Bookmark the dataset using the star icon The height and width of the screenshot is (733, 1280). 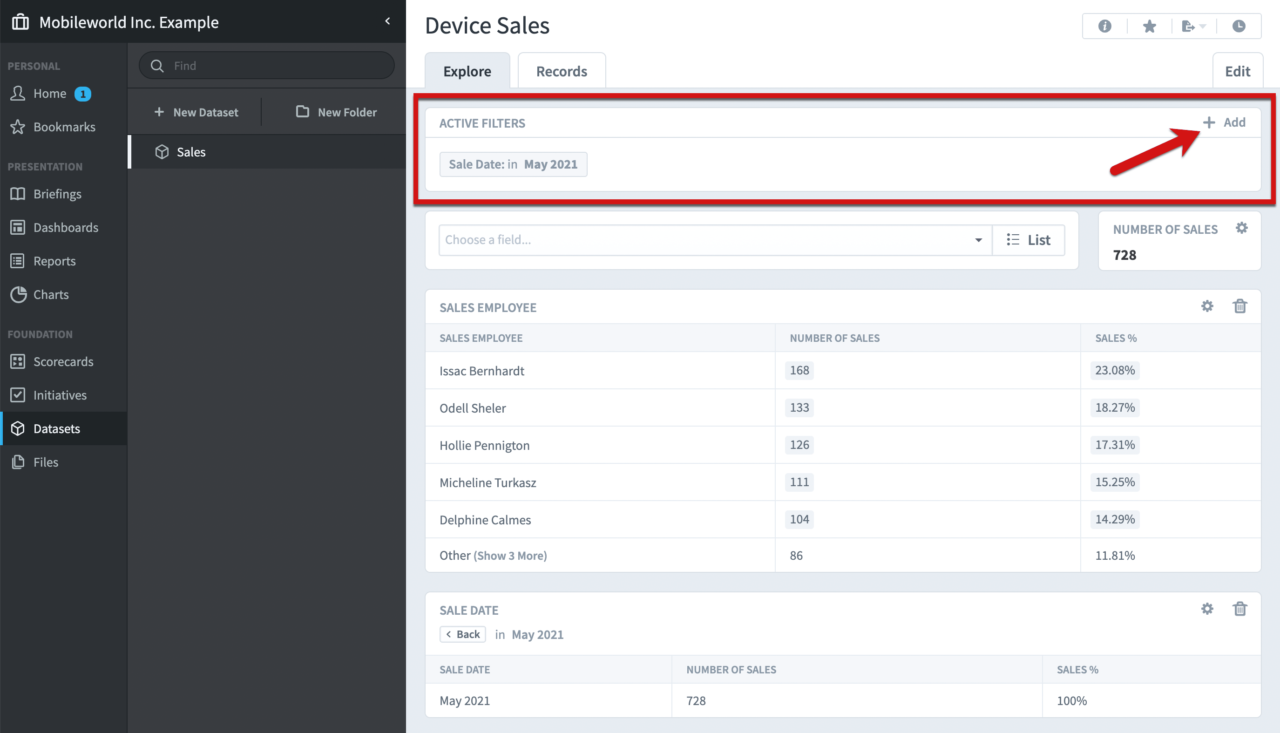coord(1149,25)
